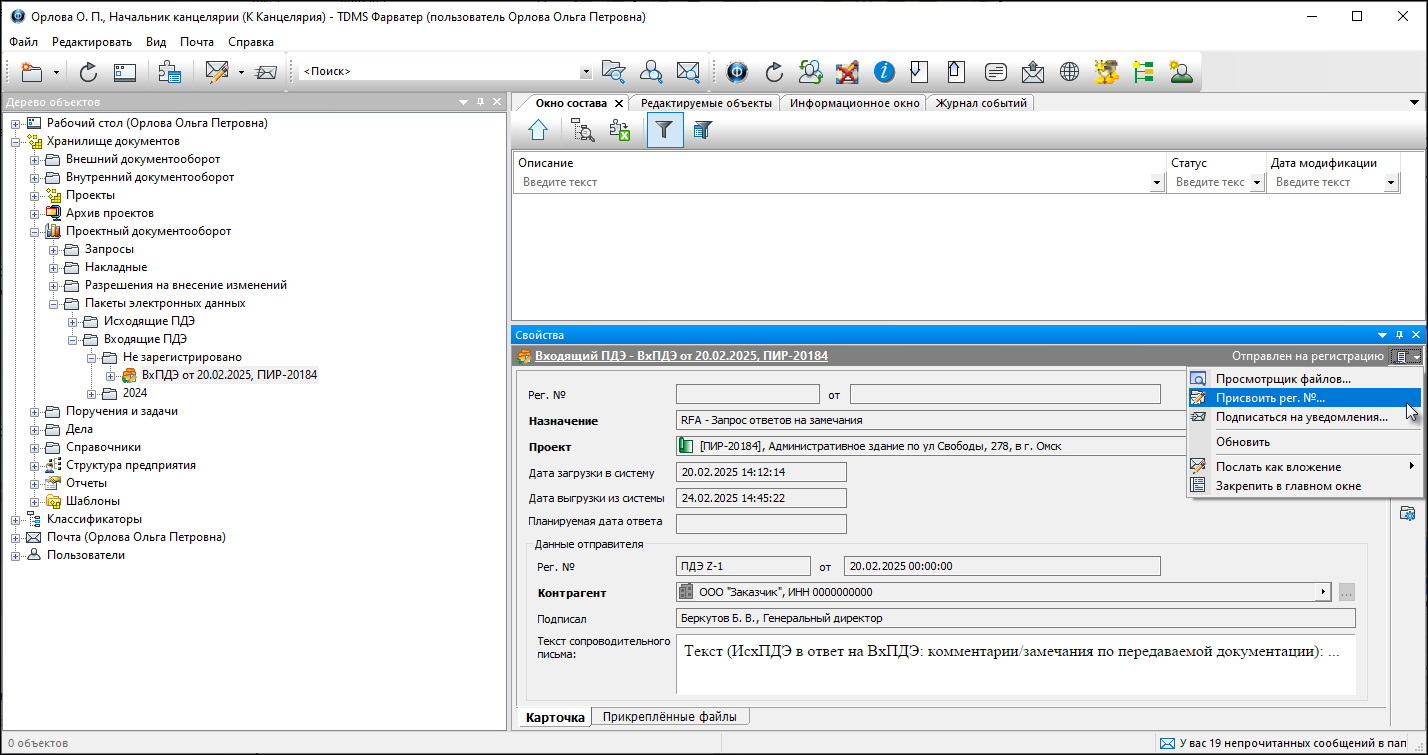Select ВхПДЭ от 20.02.2025, ПИР-20184 in tree

tap(229, 375)
